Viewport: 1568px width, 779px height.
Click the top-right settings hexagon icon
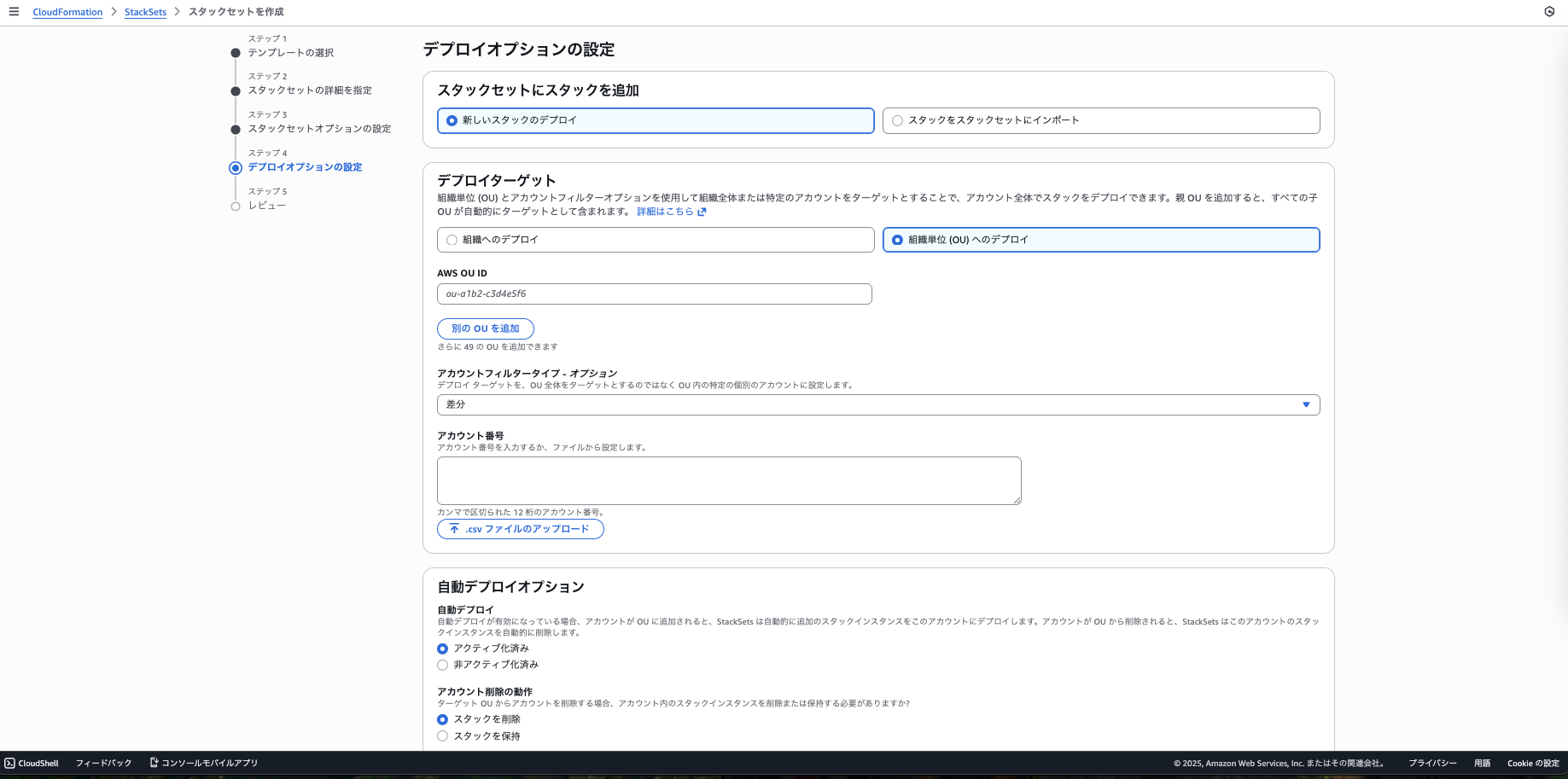tap(1549, 12)
